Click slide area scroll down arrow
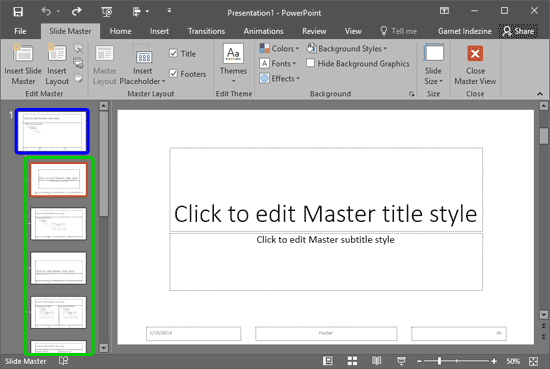 coord(543,314)
